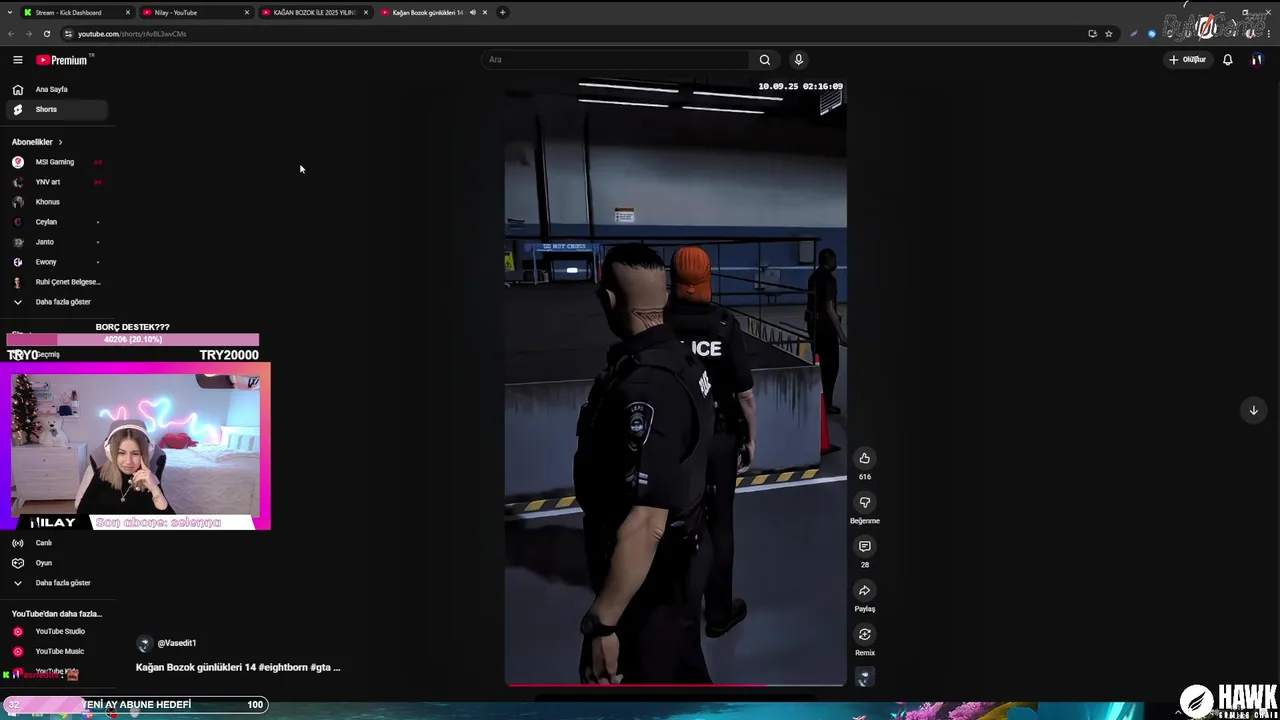1280x720 pixels.
Task: Click the blue circular extension icon
Action: pyautogui.click(x=1152, y=34)
